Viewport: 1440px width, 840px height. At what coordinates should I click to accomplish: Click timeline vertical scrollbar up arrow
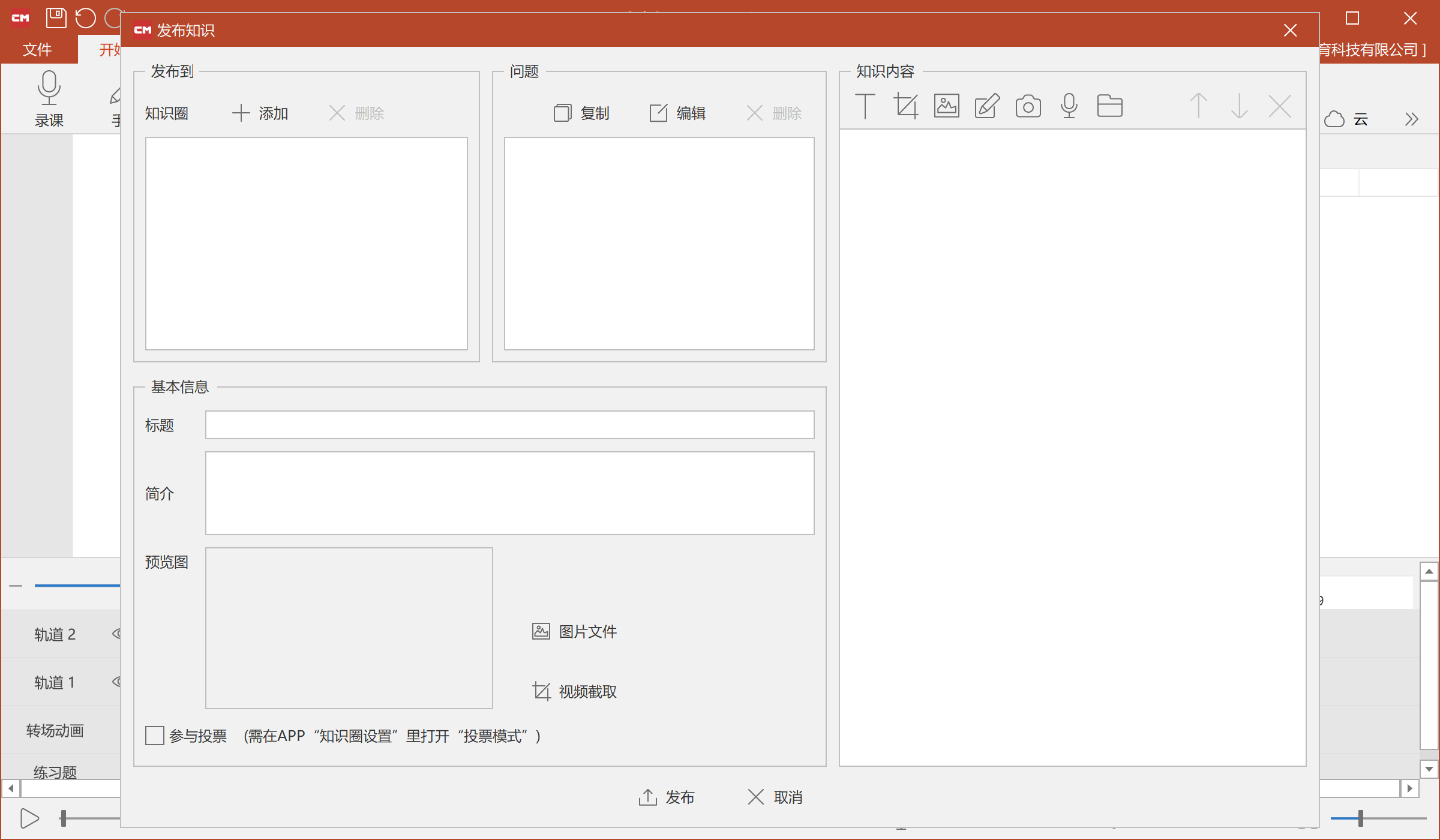click(x=1429, y=571)
